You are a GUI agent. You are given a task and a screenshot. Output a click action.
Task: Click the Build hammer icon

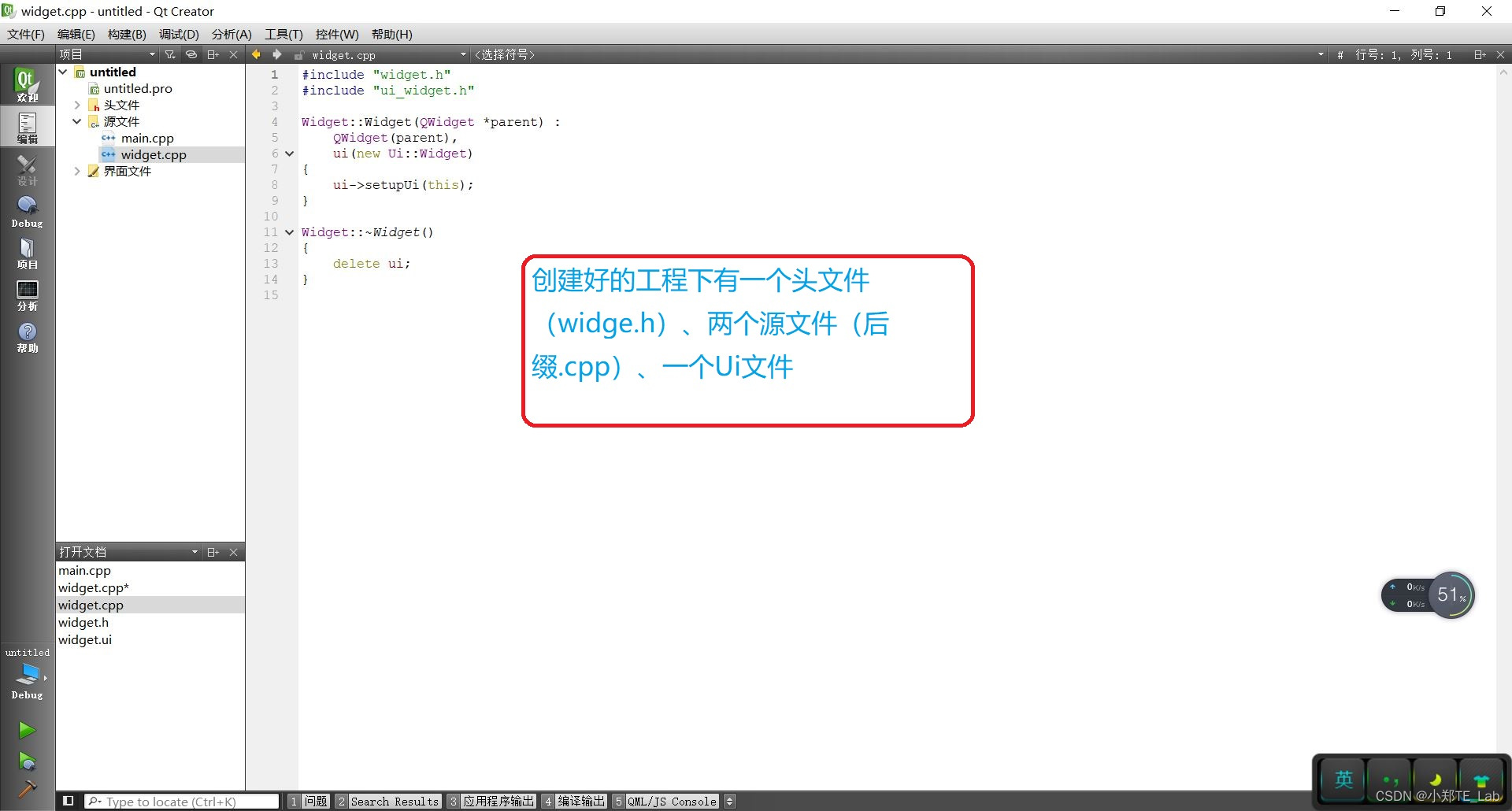click(27, 788)
